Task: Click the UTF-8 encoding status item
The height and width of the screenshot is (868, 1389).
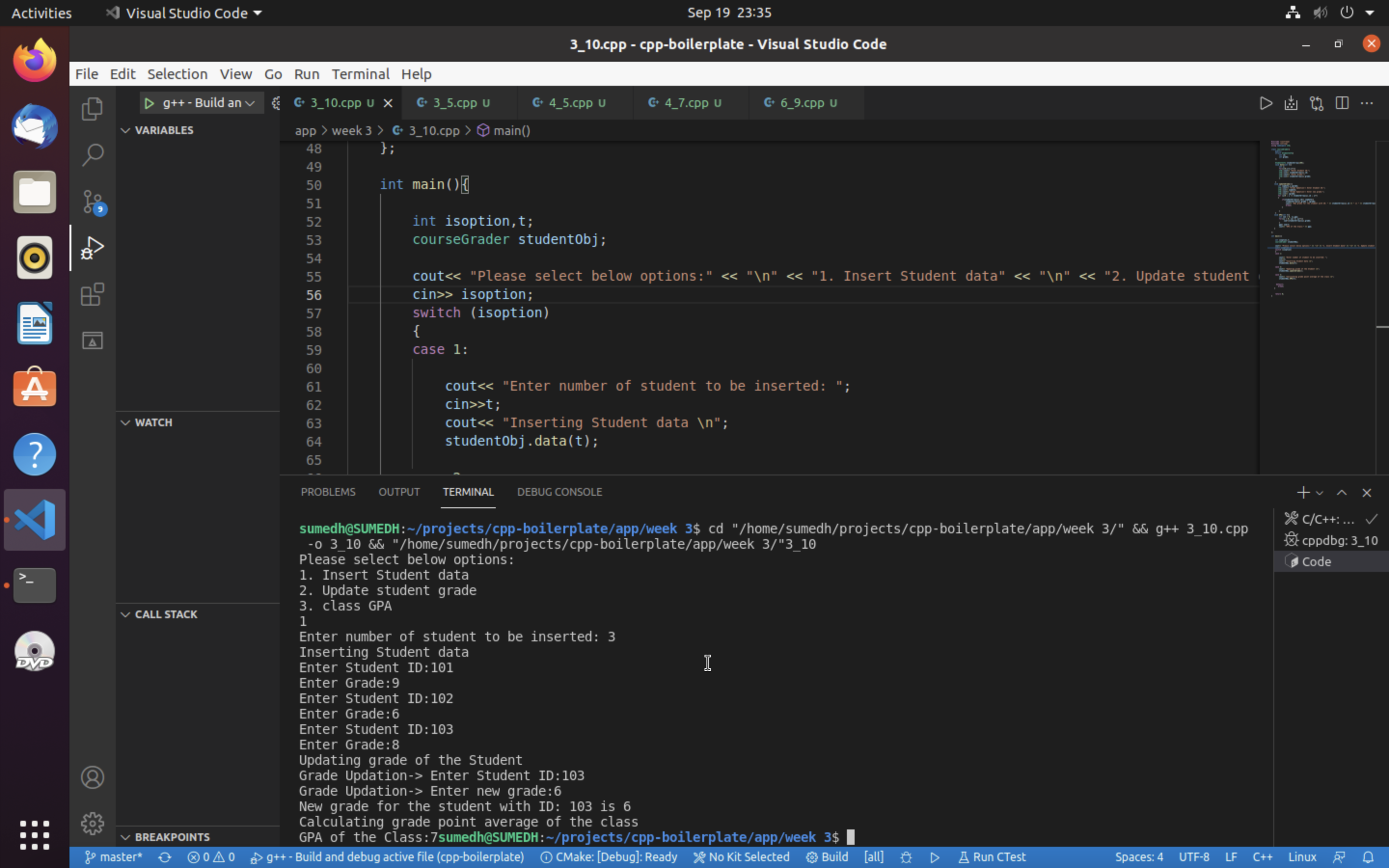Action: pos(1194,857)
